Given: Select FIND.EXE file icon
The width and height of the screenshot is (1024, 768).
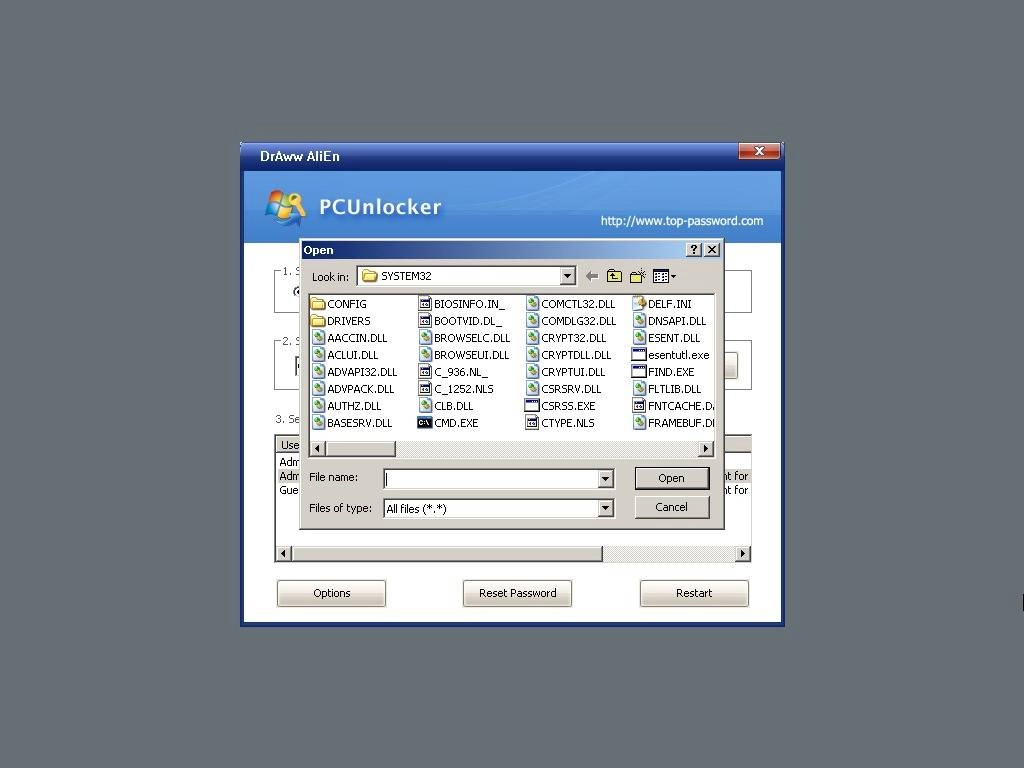Looking at the screenshot, I should tap(639, 372).
